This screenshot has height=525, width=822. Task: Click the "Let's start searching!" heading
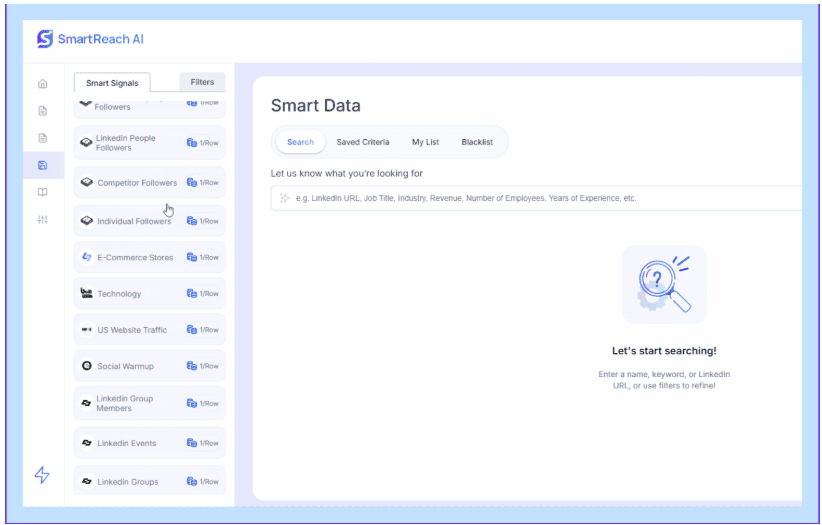664,351
